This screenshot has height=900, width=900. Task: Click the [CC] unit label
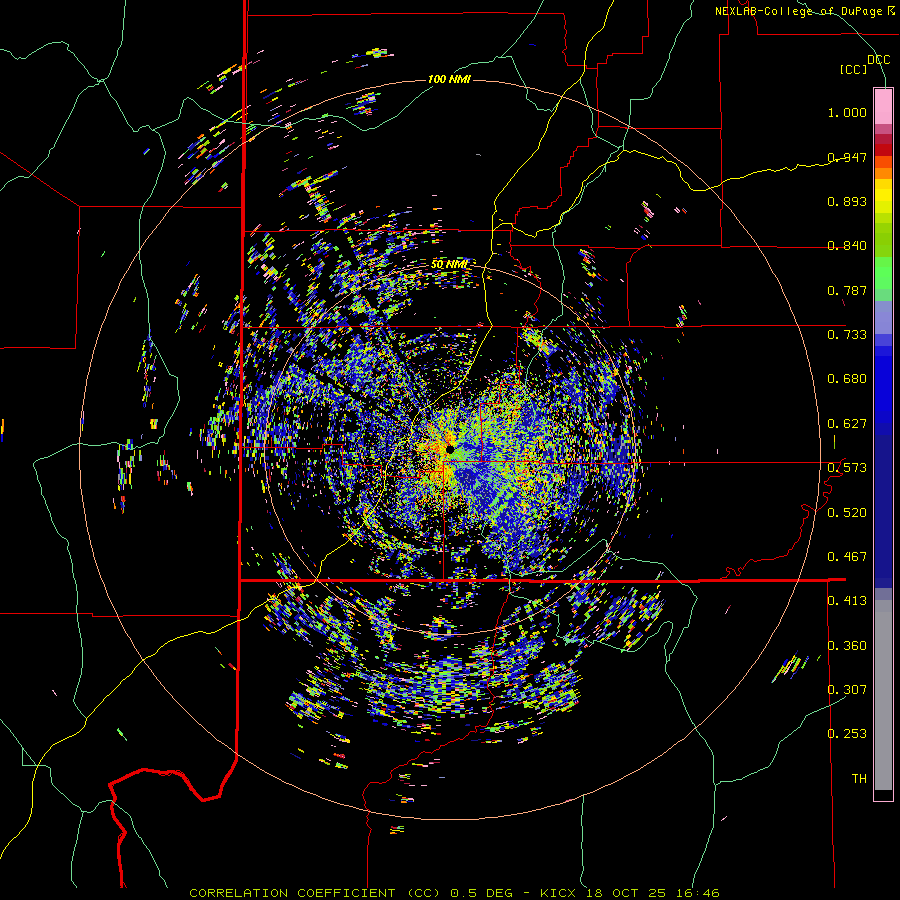click(x=854, y=69)
